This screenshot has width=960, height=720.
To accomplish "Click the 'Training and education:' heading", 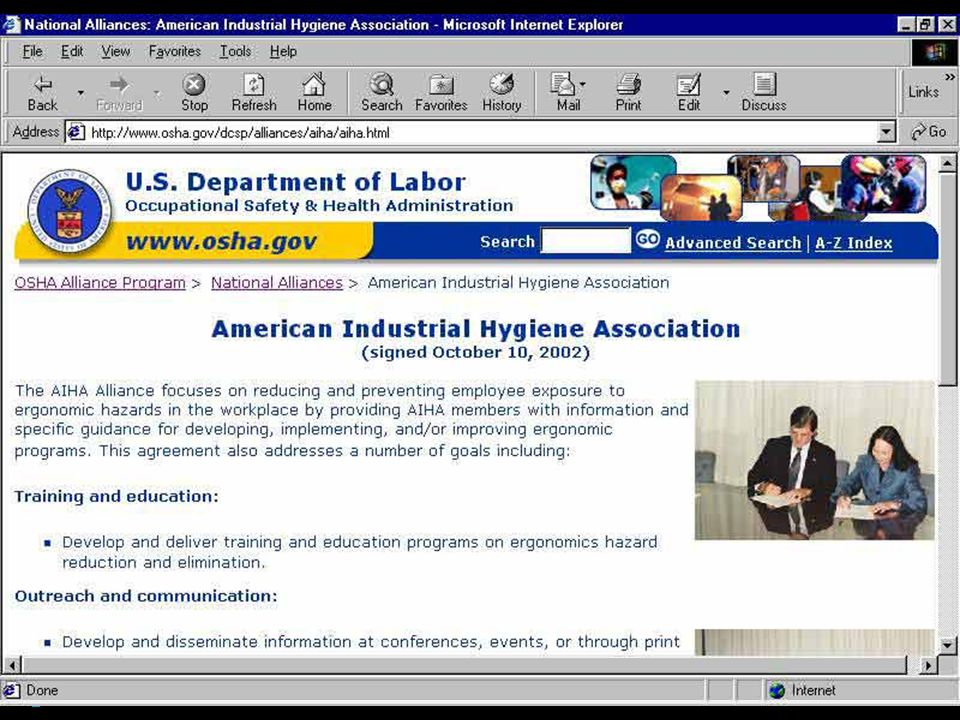I will 116,496.
